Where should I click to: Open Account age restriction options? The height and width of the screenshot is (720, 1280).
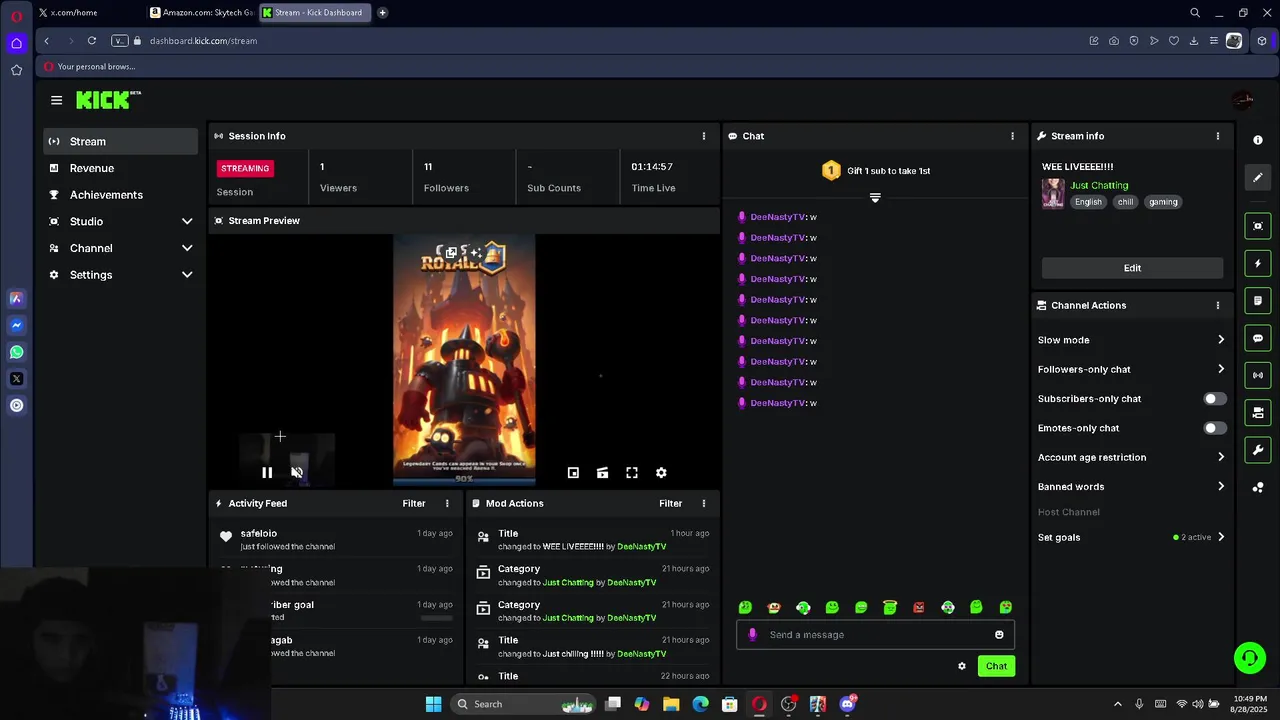pos(1131,457)
